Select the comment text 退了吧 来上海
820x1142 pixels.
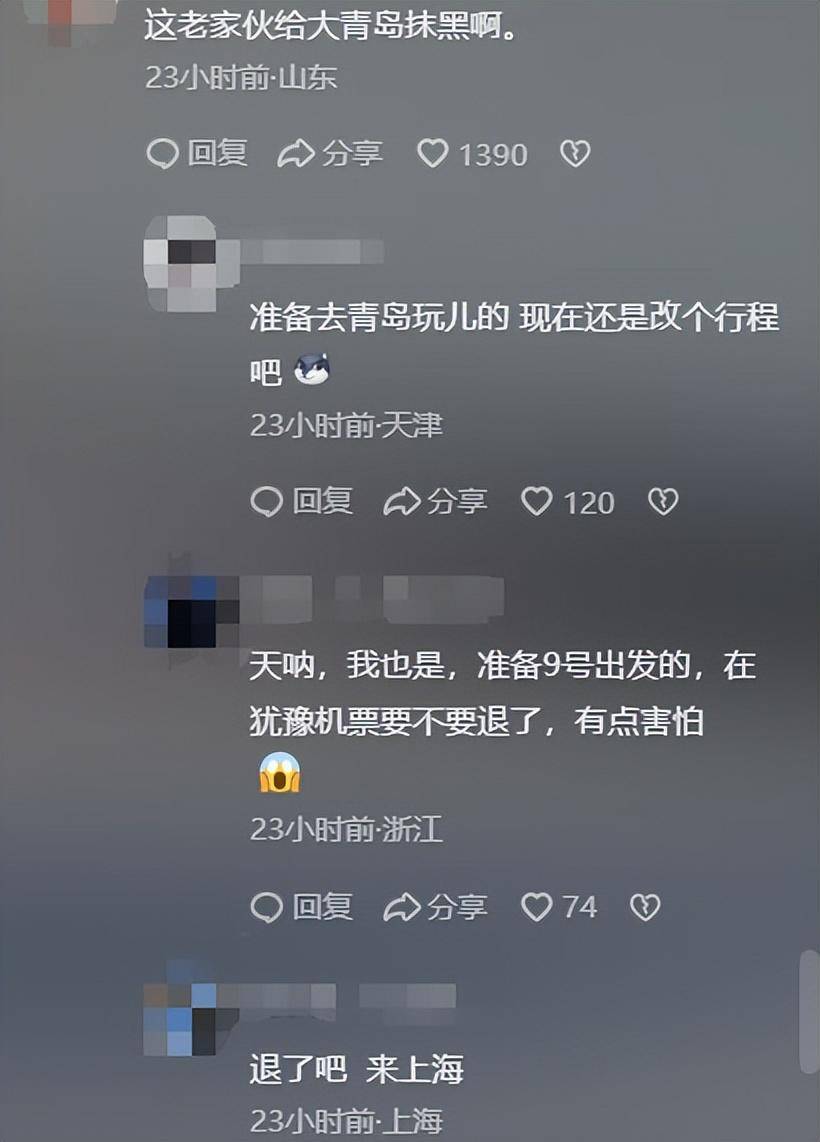356,1069
